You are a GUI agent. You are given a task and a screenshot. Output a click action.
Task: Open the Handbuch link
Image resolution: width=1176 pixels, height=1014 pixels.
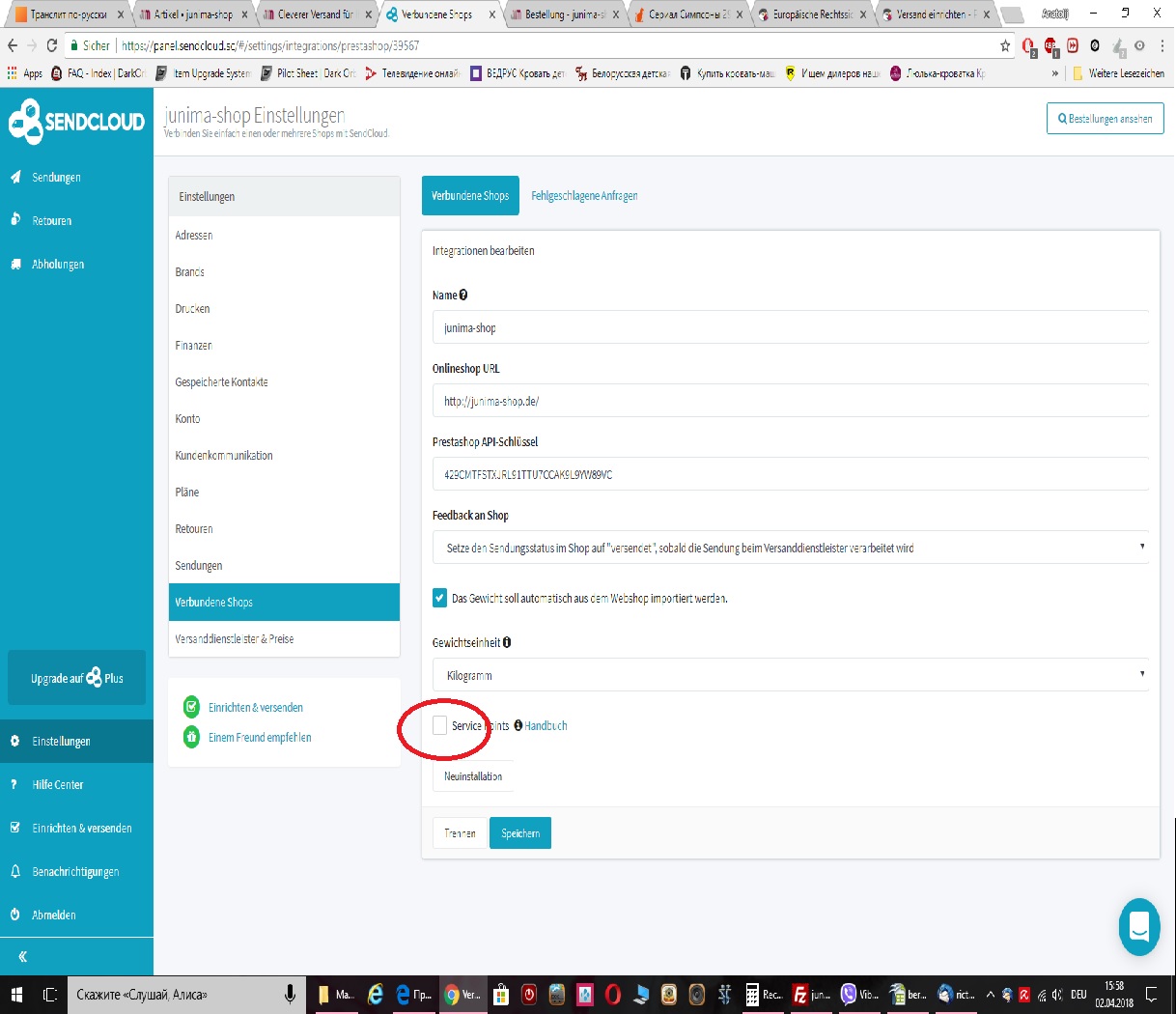(546, 726)
